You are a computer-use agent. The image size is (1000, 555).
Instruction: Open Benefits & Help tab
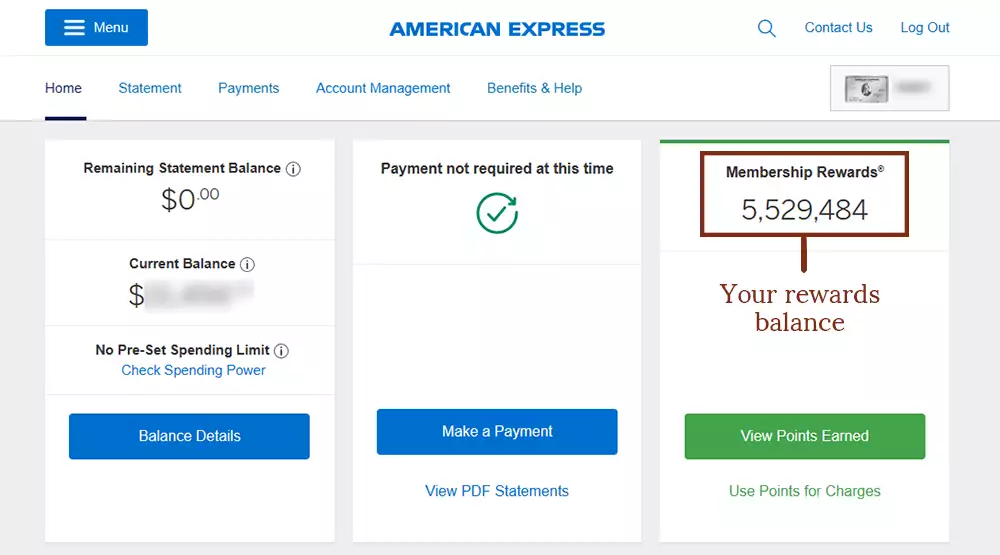click(x=534, y=88)
